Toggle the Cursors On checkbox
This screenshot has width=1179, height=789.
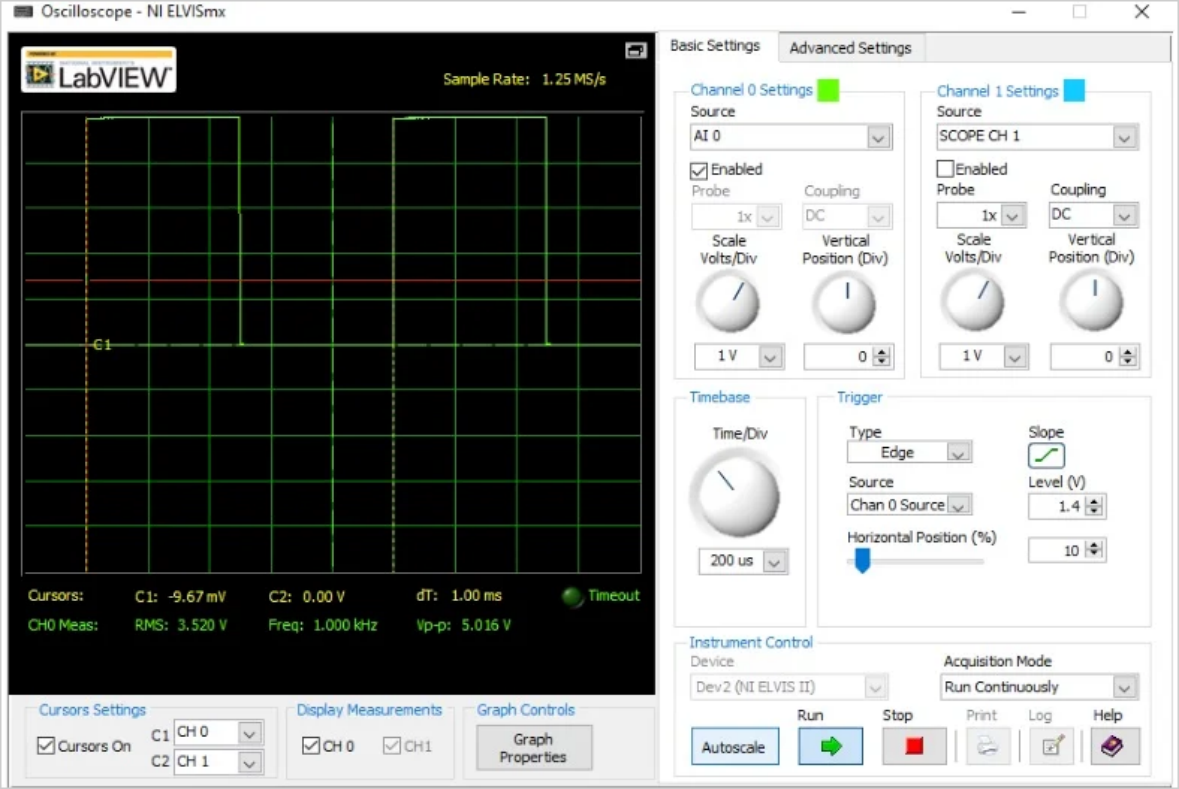46,745
